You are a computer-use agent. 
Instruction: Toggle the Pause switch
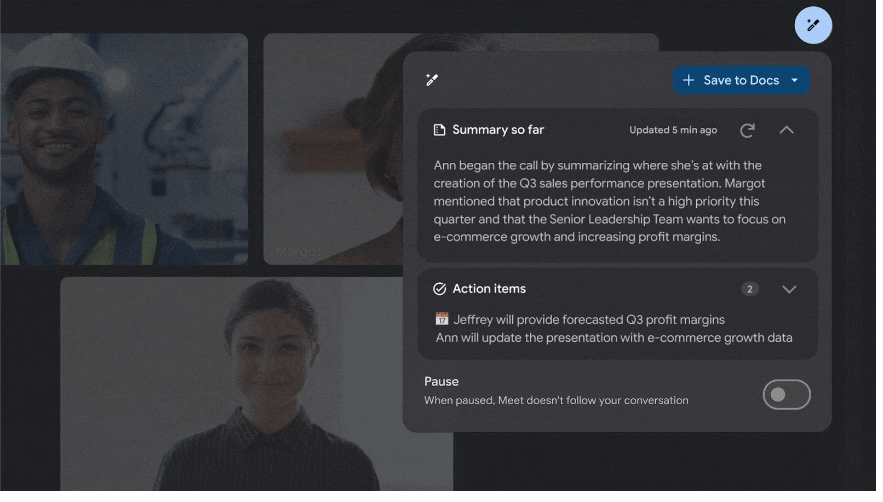pos(787,394)
